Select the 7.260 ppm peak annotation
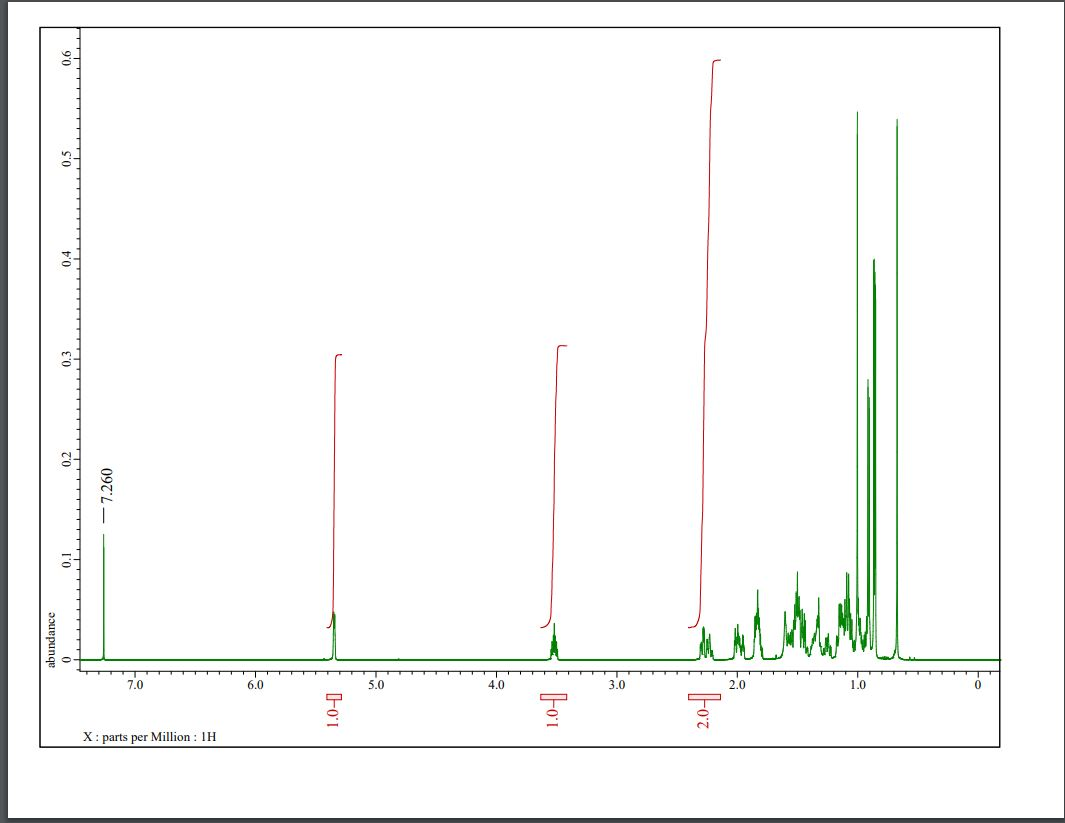 [x=104, y=486]
